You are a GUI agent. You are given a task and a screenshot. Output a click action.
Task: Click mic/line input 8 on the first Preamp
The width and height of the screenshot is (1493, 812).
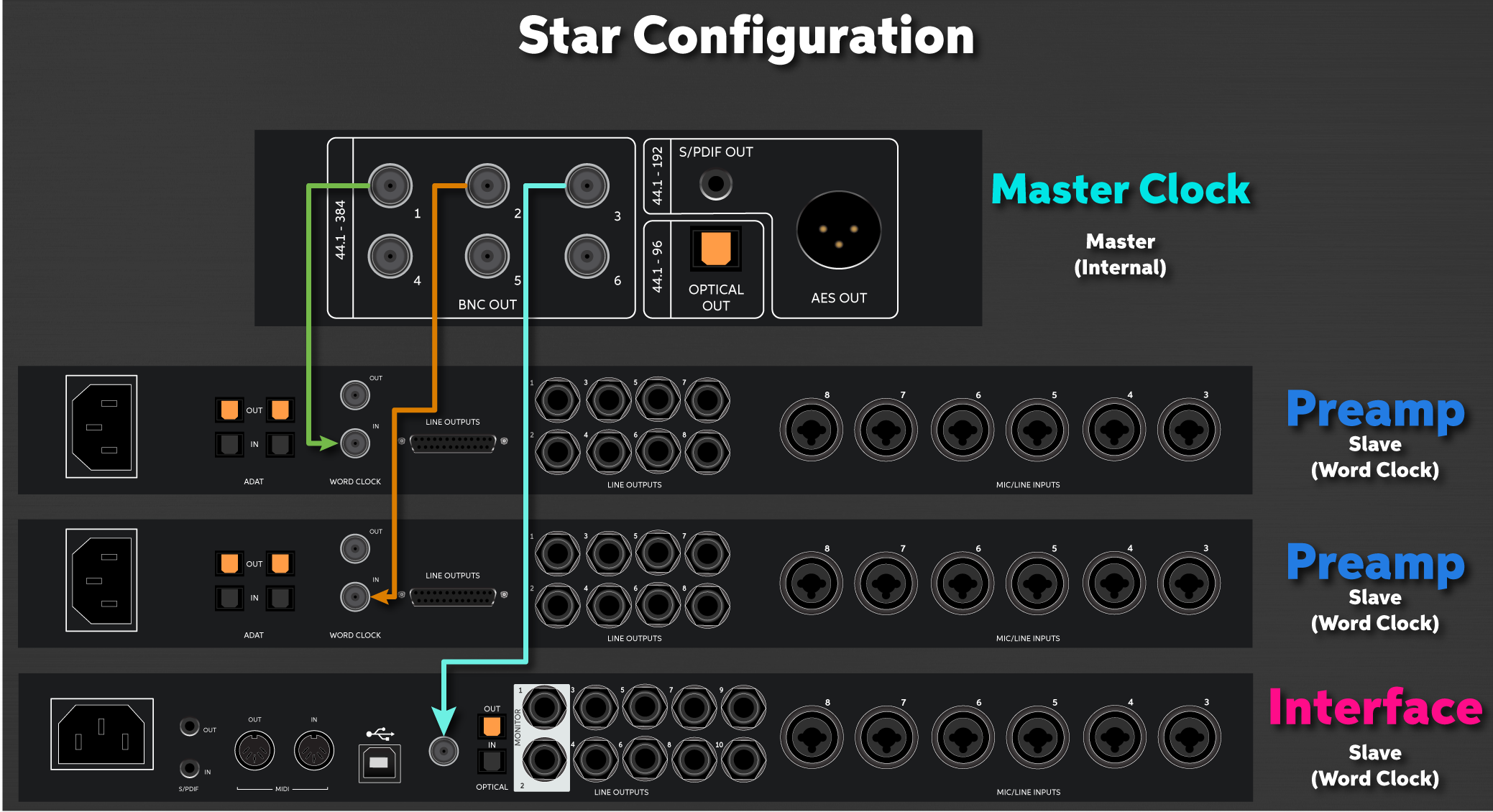coord(811,430)
